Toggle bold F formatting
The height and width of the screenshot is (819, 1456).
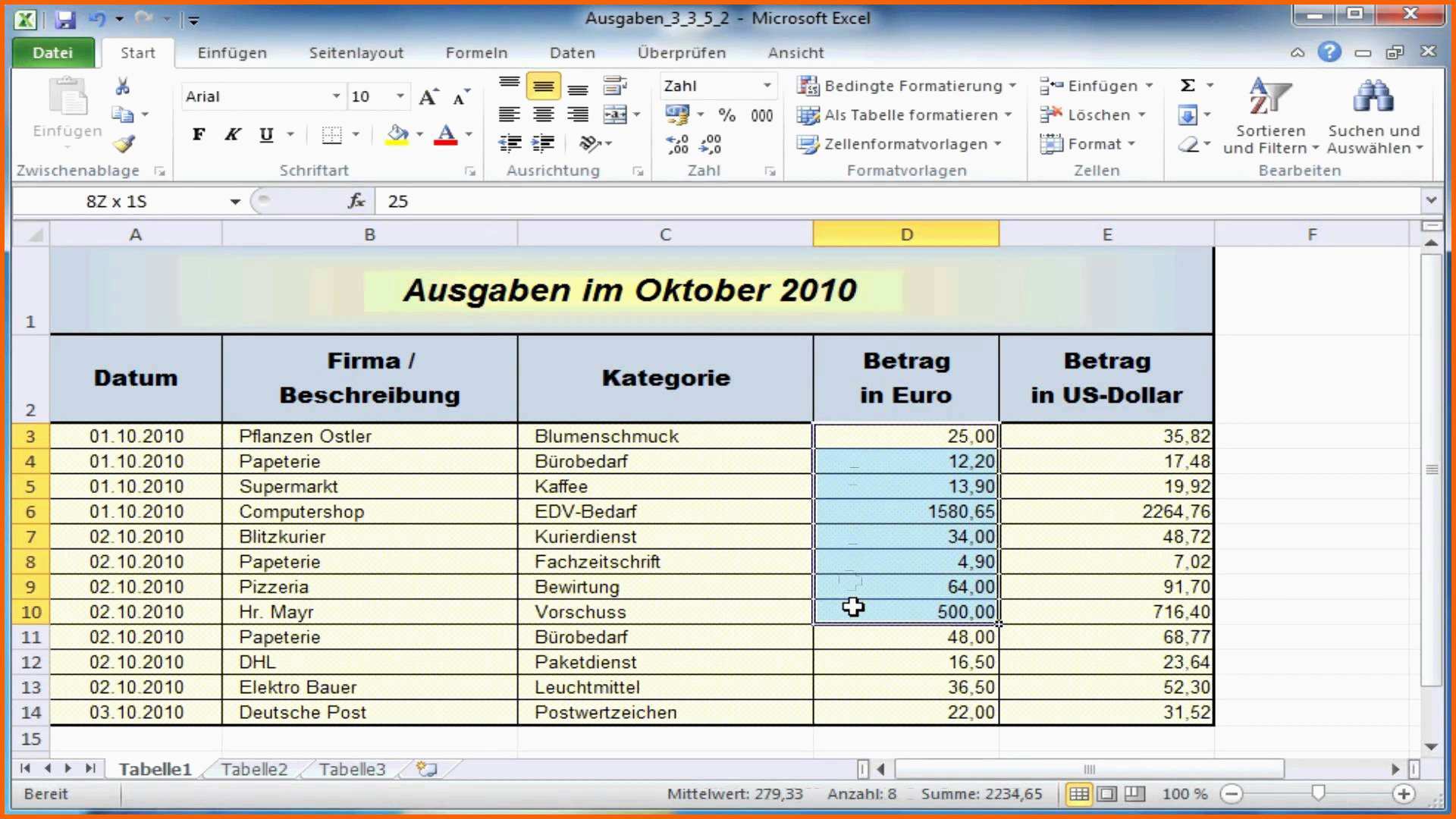pos(199,135)
